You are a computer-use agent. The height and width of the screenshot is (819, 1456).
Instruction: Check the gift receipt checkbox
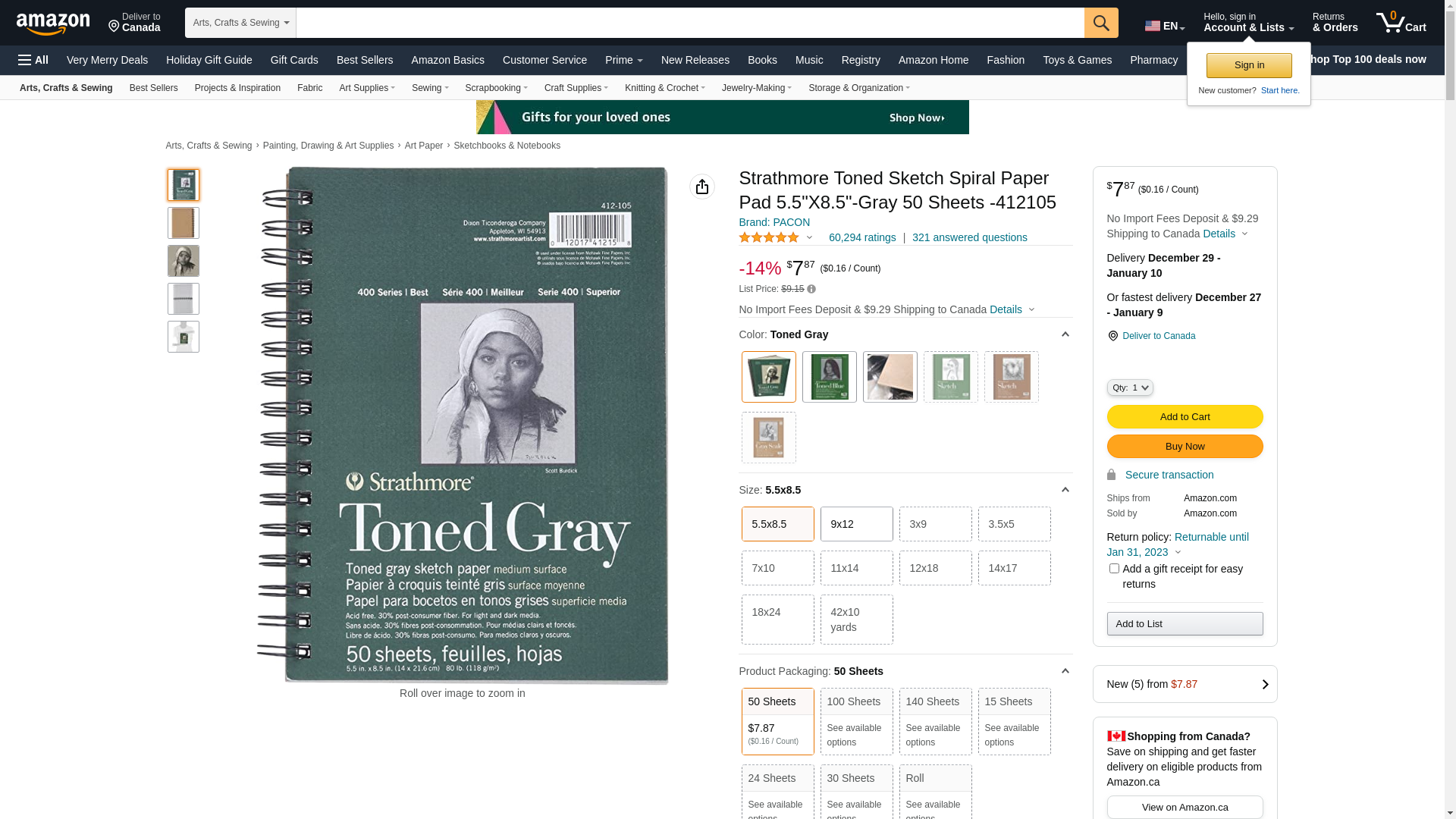pos(1114,568)
